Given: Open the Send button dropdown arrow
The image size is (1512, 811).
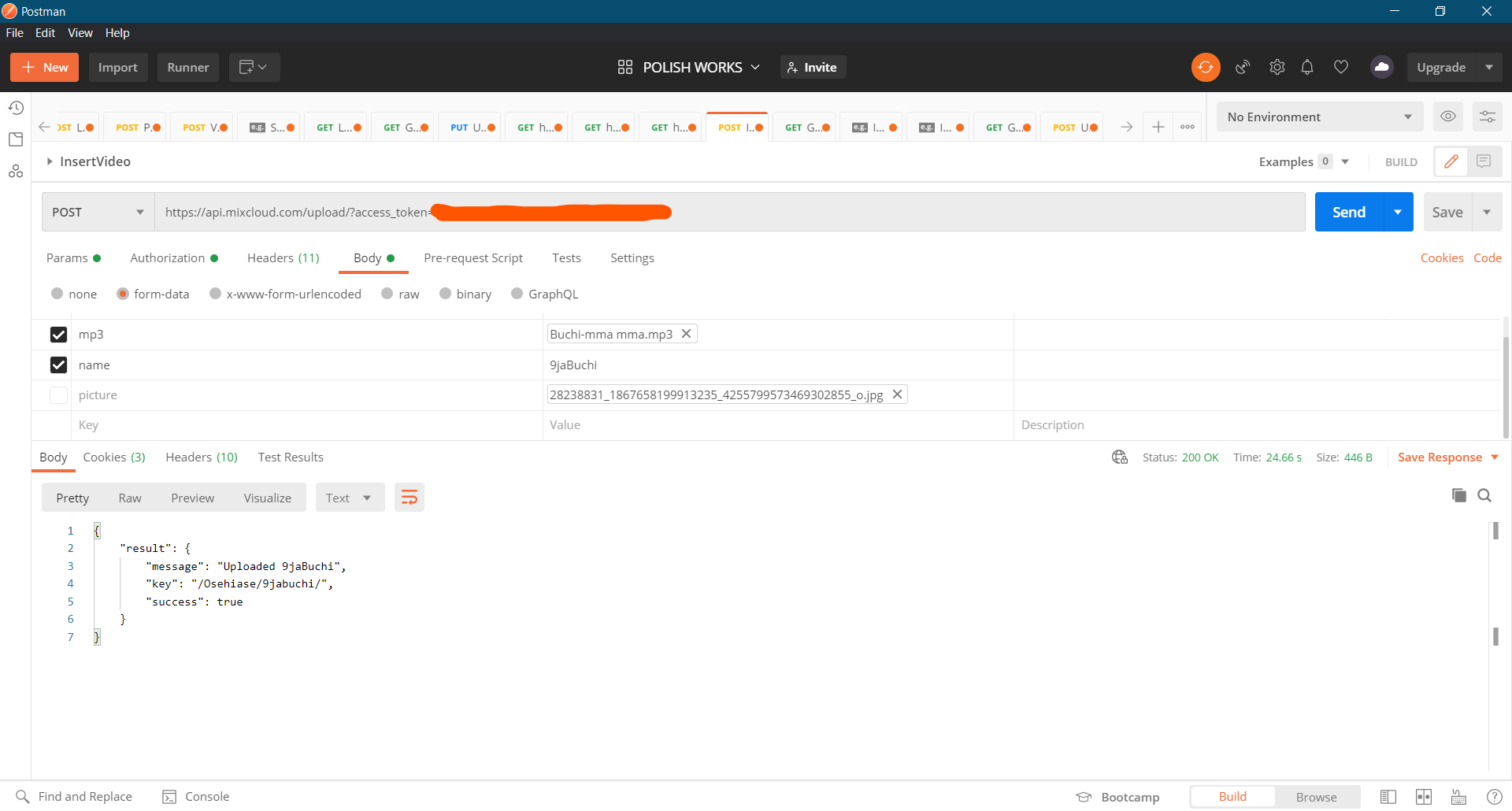Looking at the screenshot, I should [1398, 212].
